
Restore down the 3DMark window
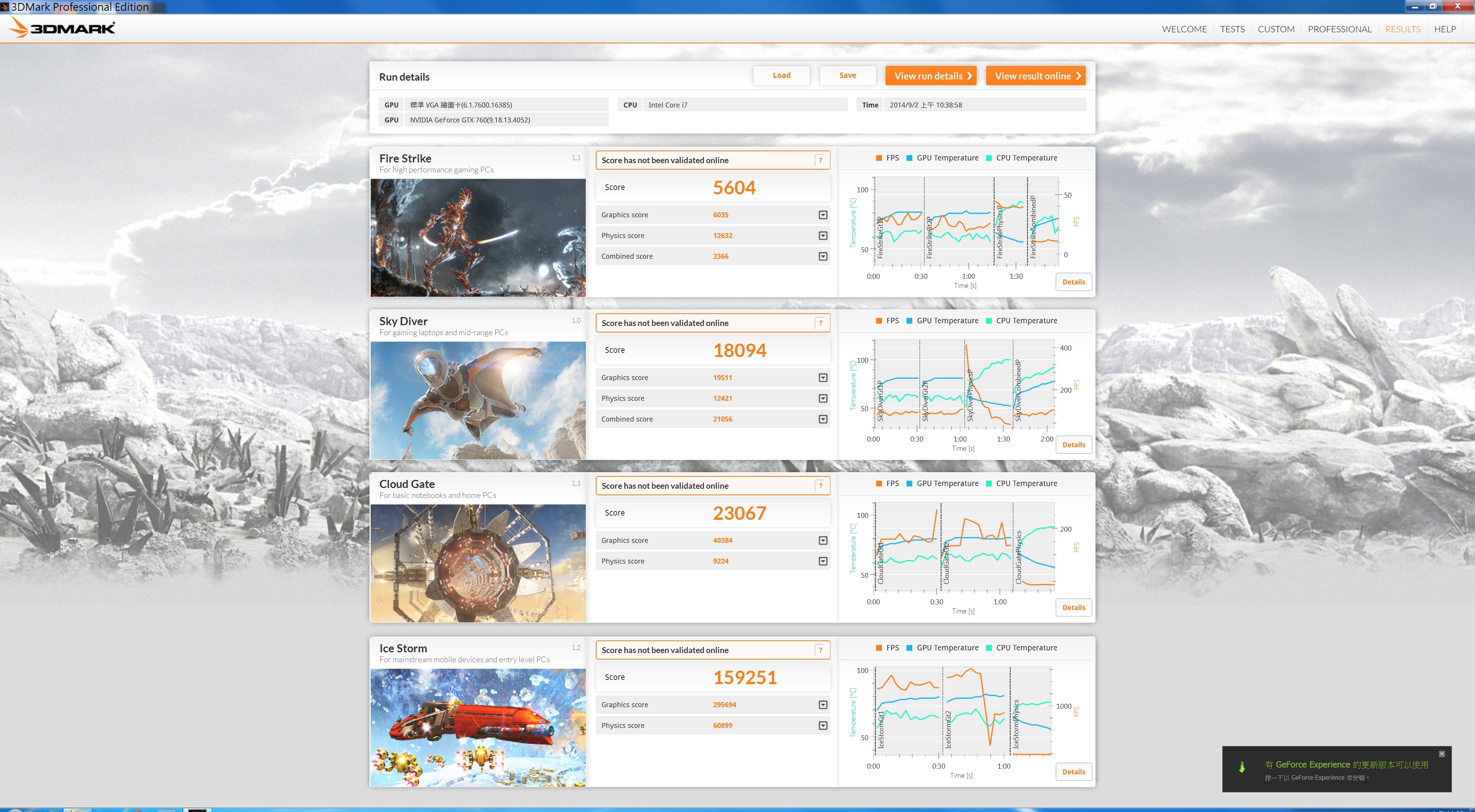tap(1433, 6)
